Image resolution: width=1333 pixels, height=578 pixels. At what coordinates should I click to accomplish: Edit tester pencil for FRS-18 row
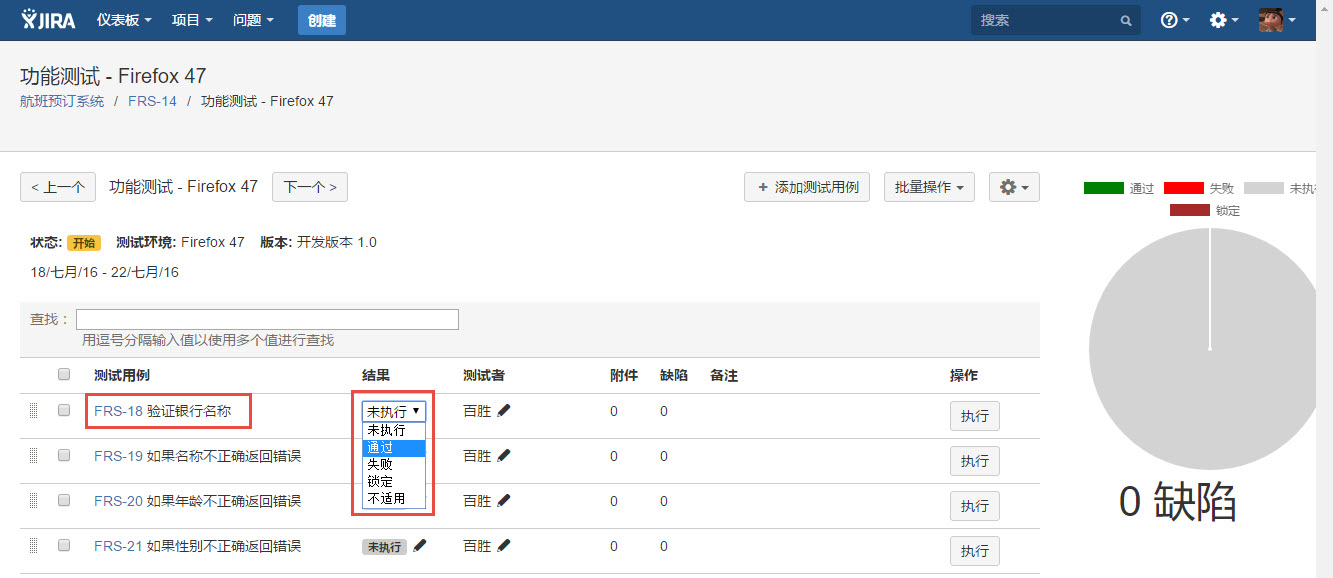(504, 411)
